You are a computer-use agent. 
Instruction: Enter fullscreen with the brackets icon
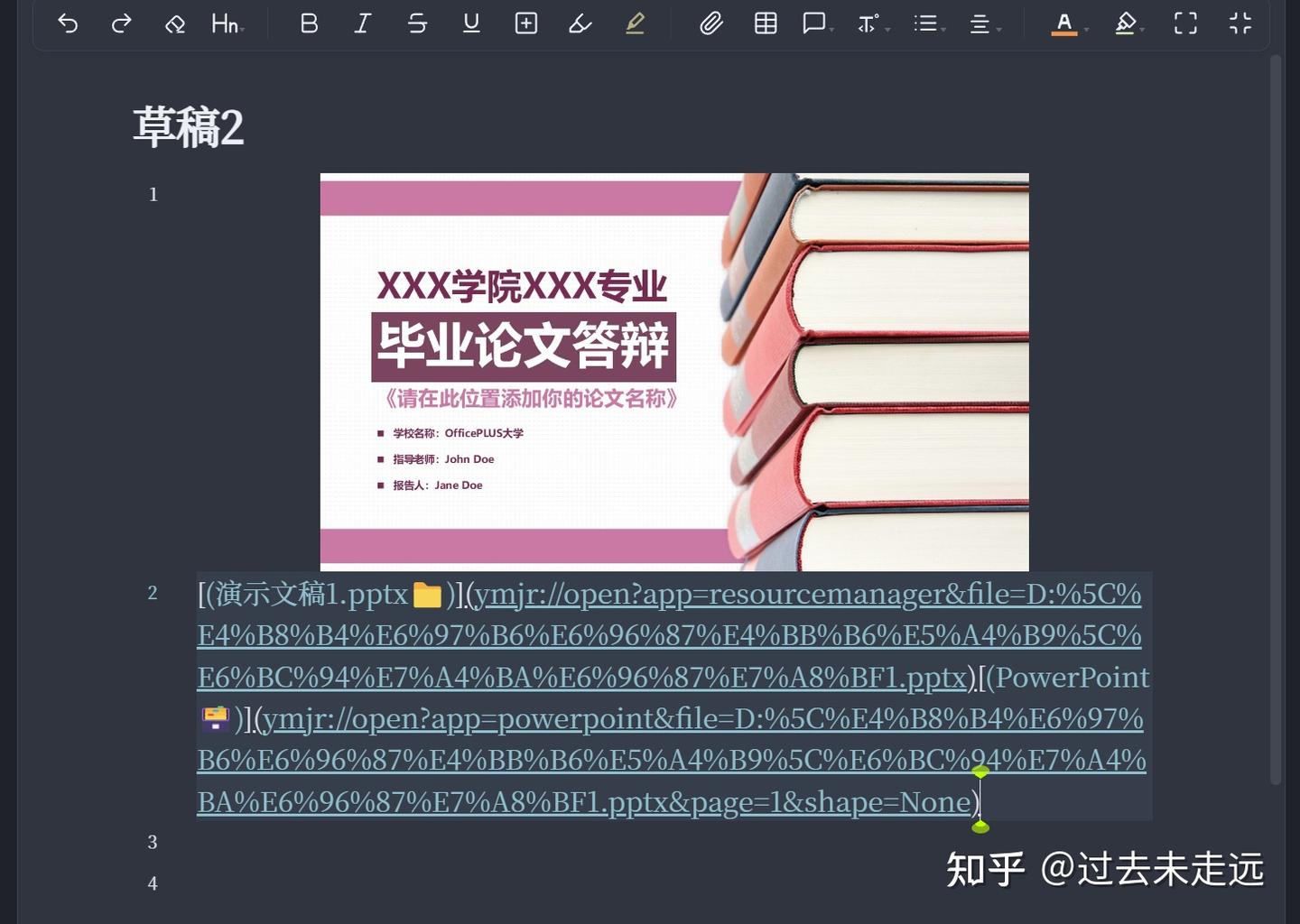click(1184, 24)
